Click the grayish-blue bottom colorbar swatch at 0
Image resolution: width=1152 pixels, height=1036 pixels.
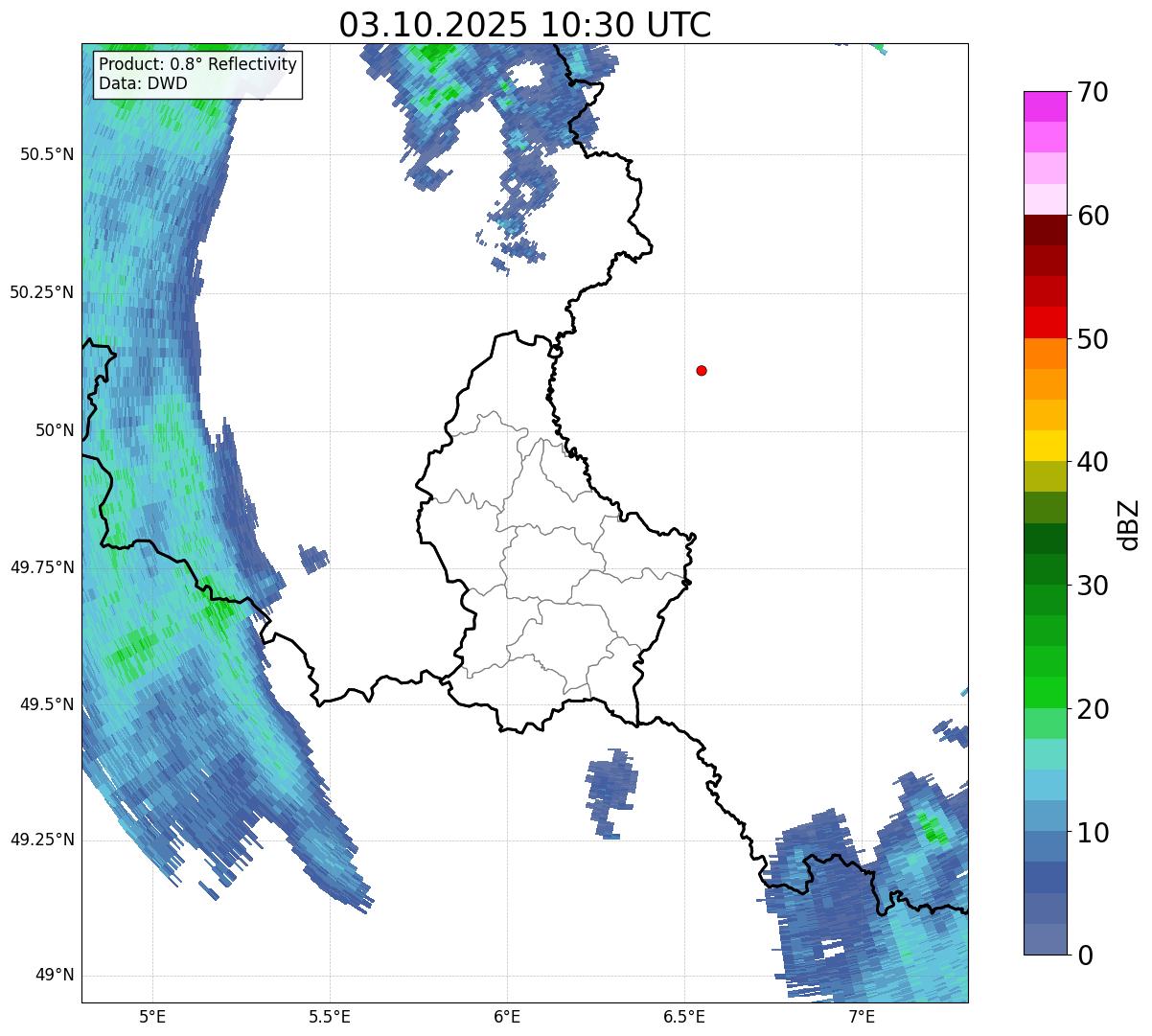pos(1045,939)
